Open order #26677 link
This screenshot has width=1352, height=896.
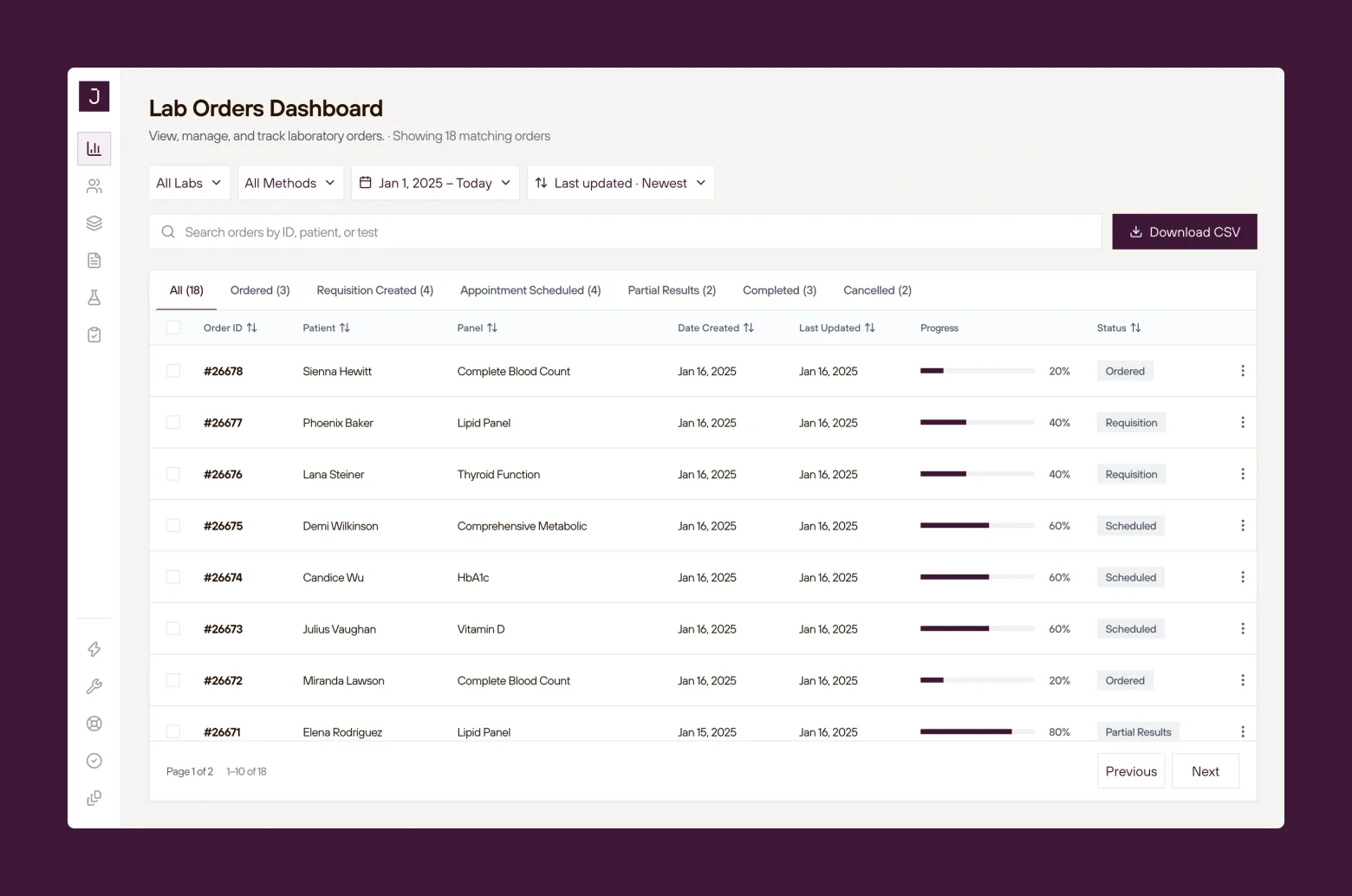point(223,423)
